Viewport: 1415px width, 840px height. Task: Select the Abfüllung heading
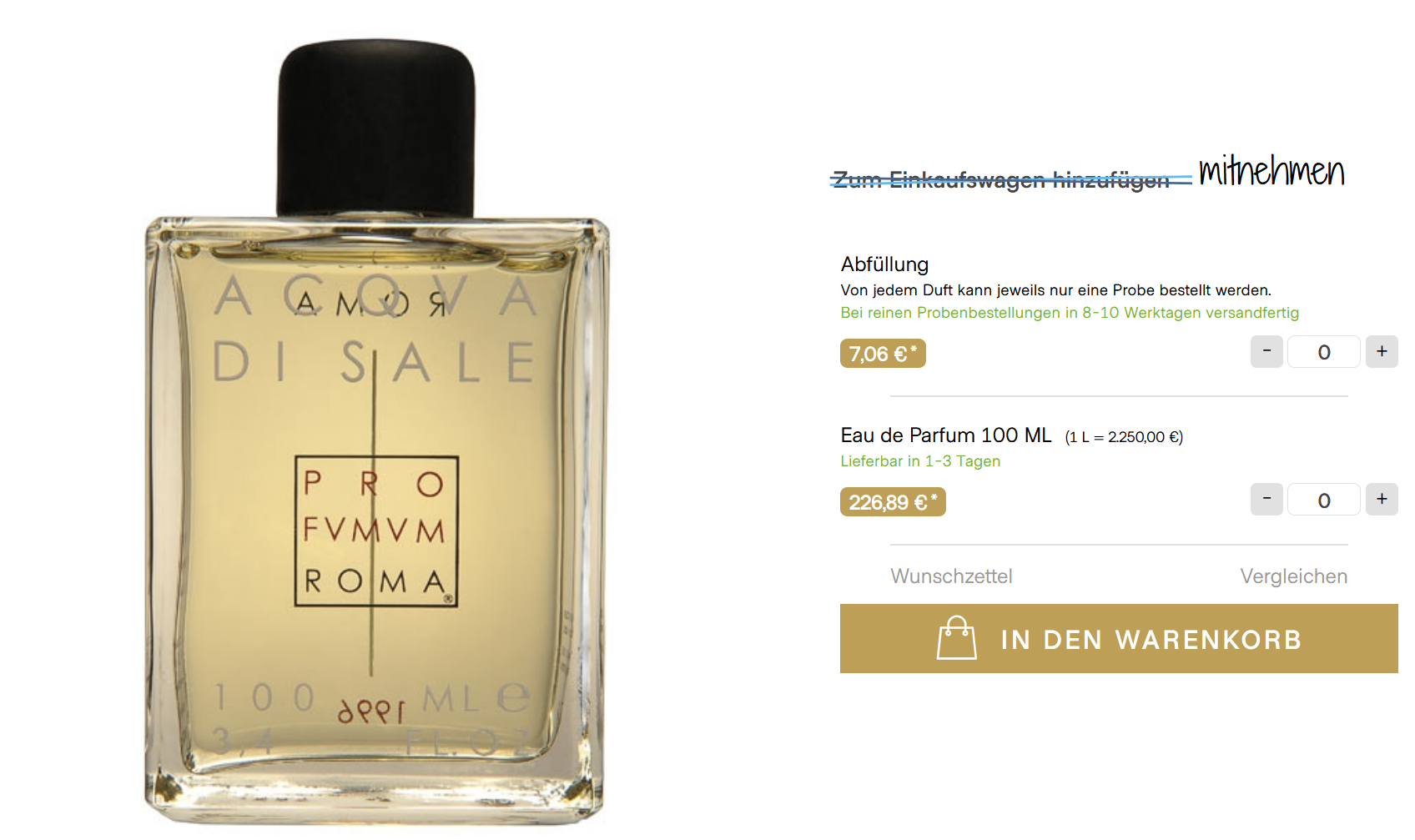pos(884,264)
